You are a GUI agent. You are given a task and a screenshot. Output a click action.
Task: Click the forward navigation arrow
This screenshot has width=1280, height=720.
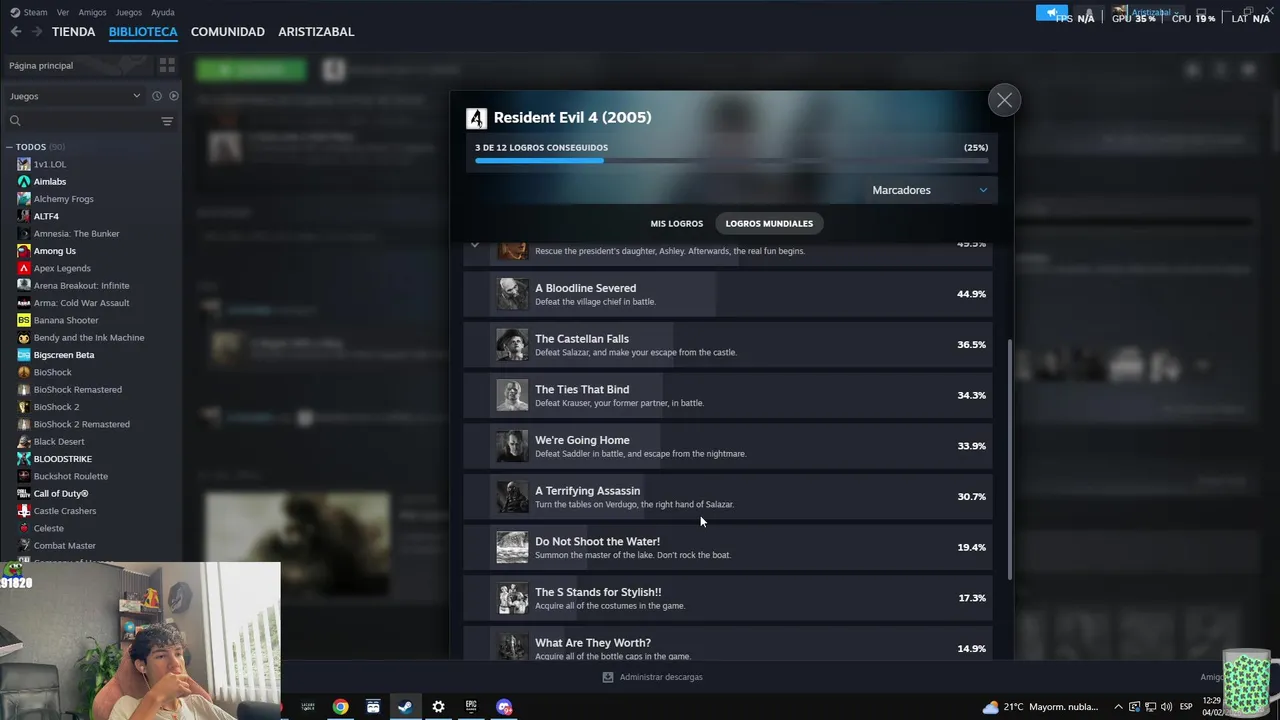(x=37, y=32)
